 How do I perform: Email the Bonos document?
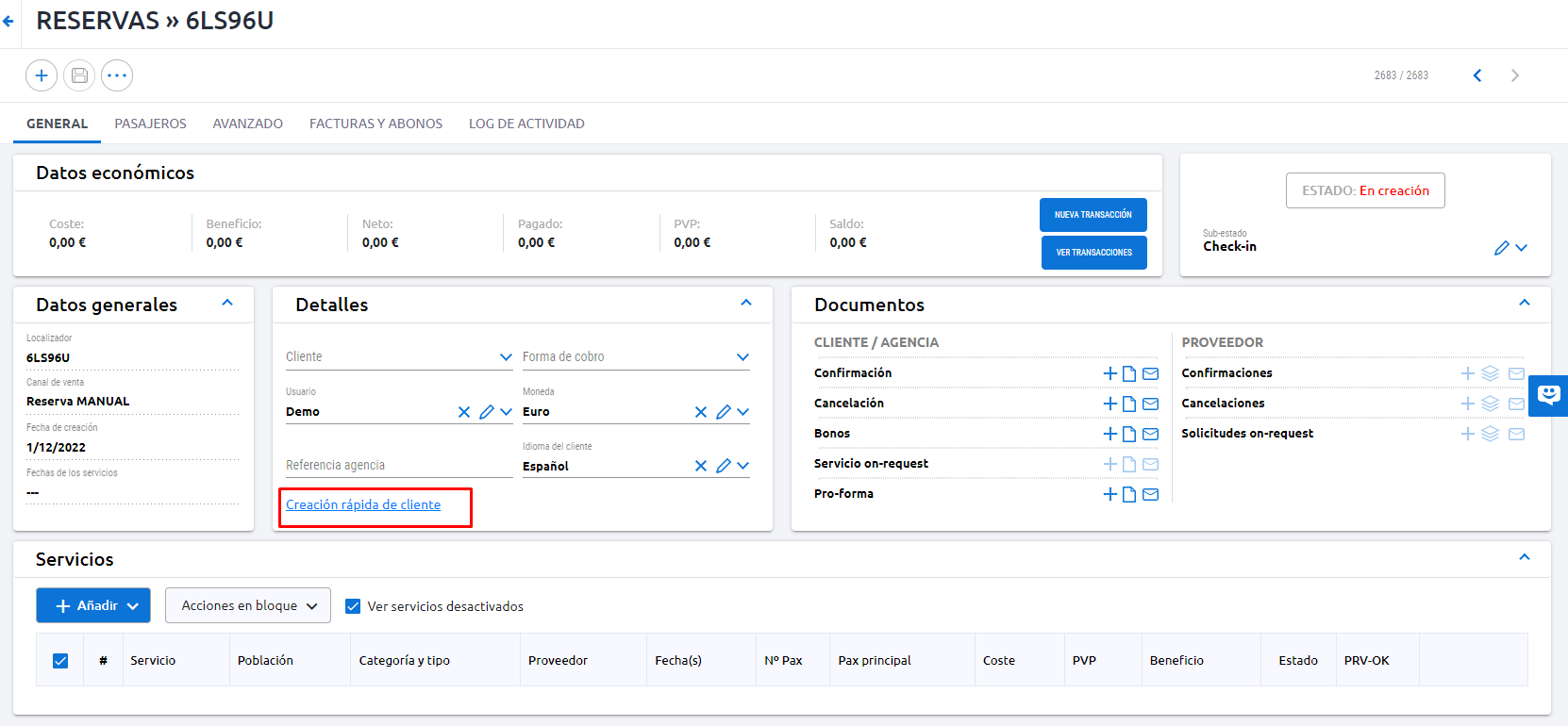point(1151,434)
